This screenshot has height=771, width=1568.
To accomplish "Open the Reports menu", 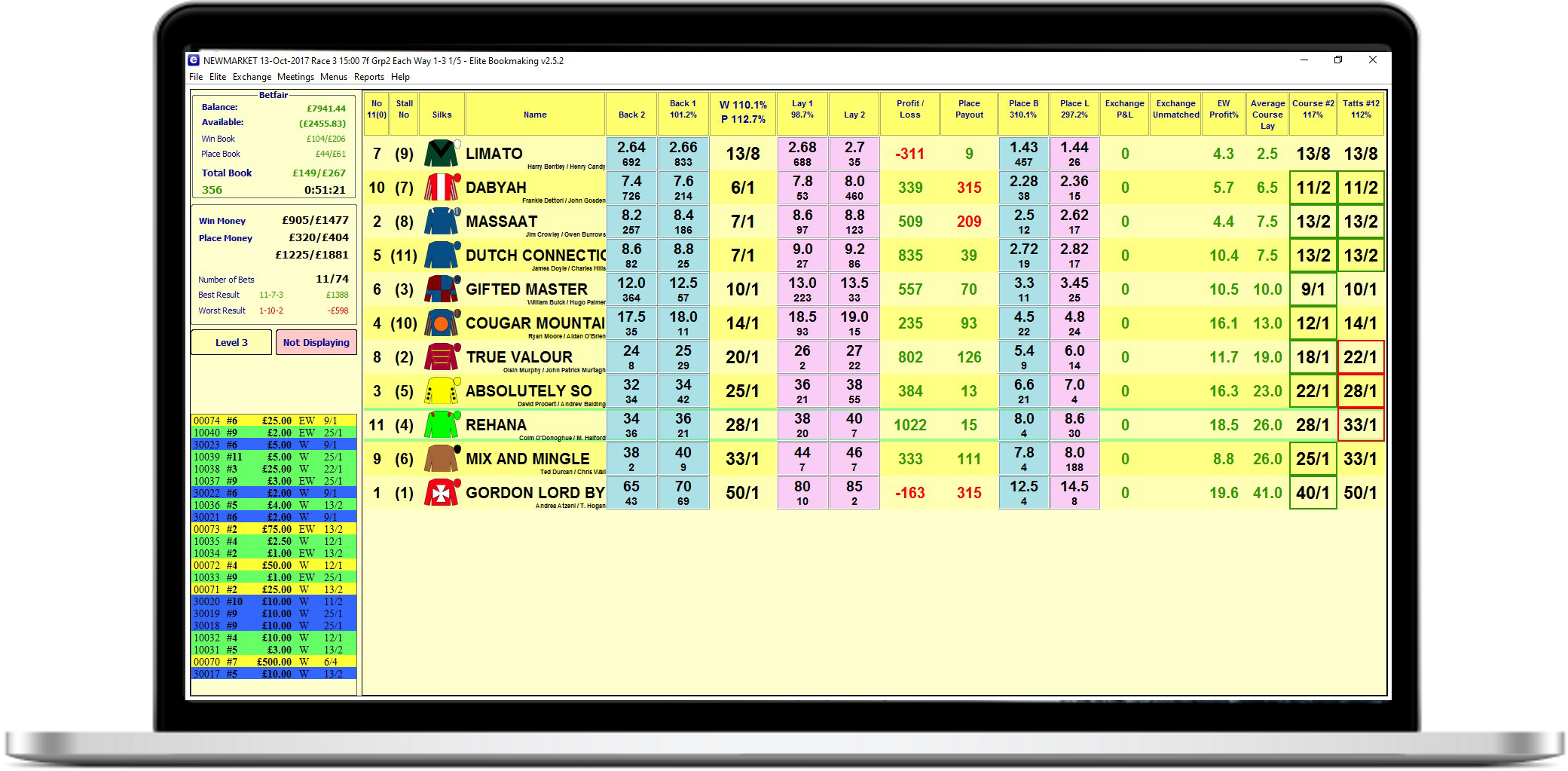I will click(x=369, y=77).
